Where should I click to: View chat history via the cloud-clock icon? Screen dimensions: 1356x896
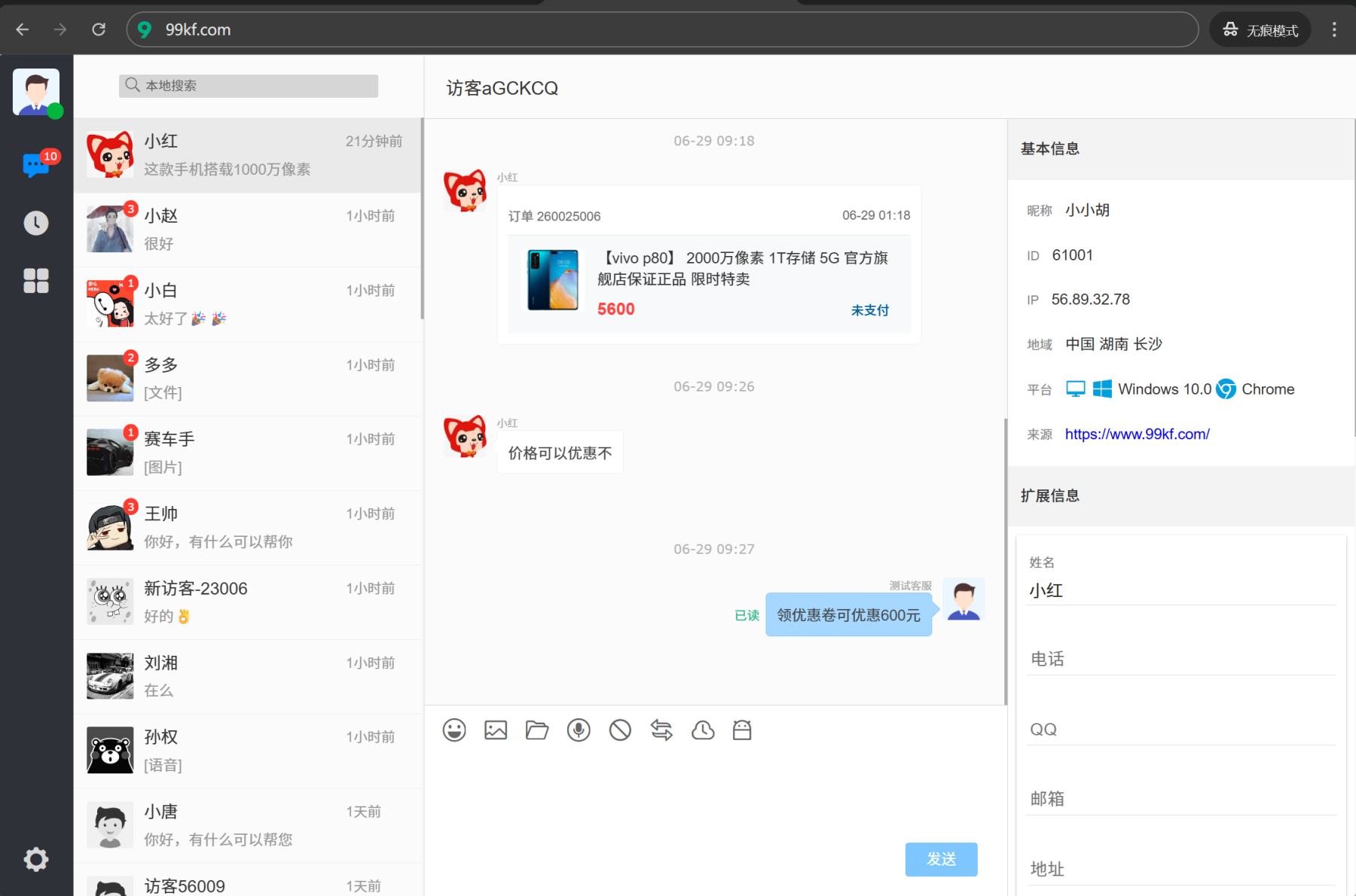pyautogui.click(x=703, y=730)
